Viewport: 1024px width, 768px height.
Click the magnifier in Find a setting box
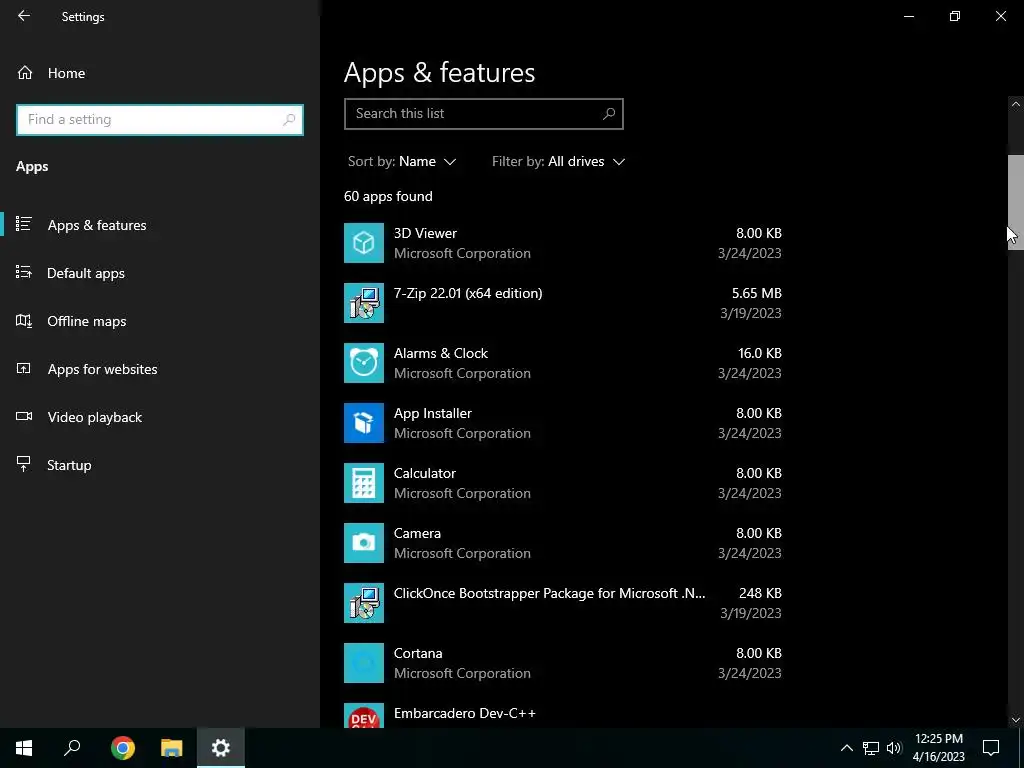(289, 120)
